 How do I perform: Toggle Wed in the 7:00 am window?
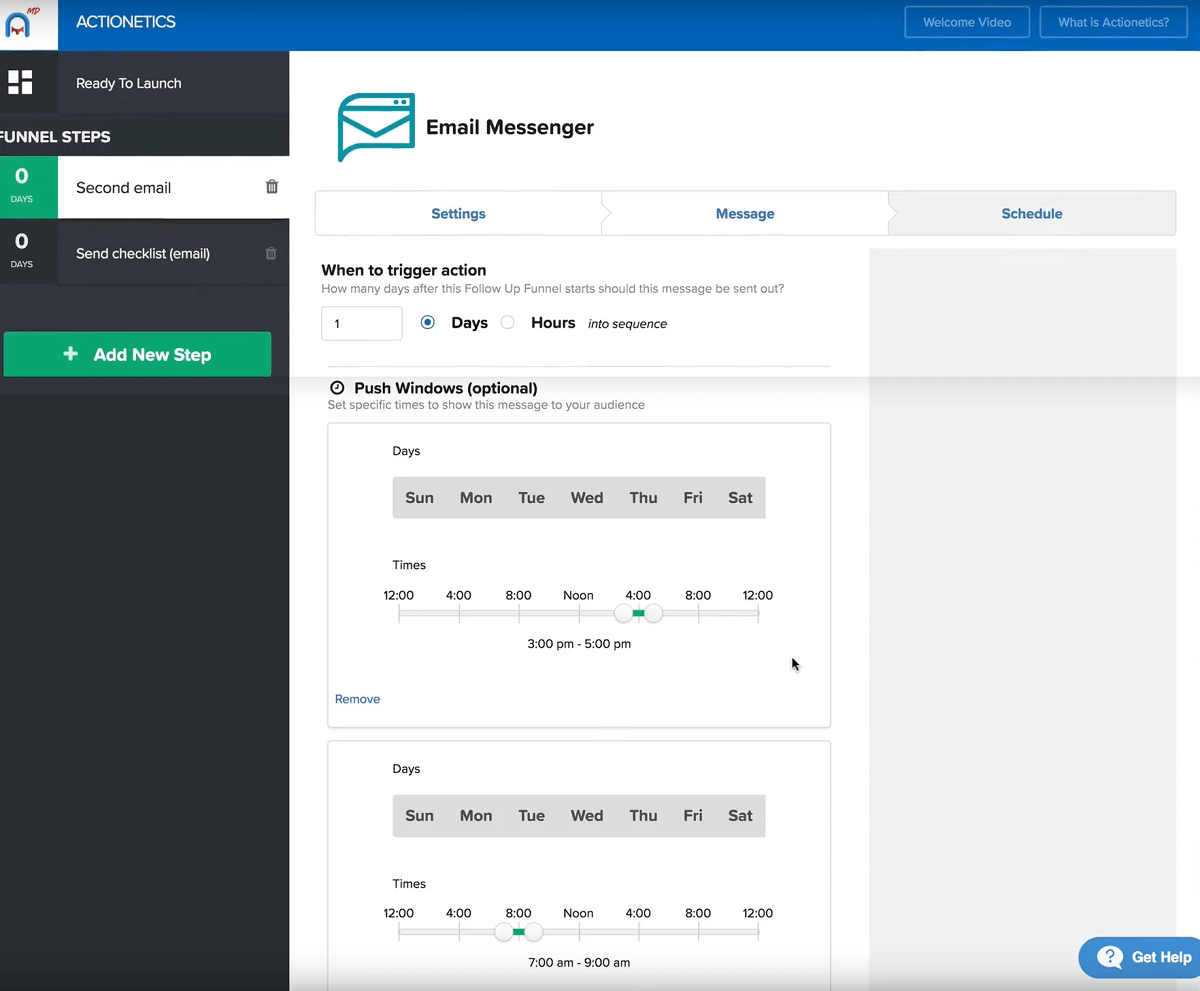tap(587, 816)
